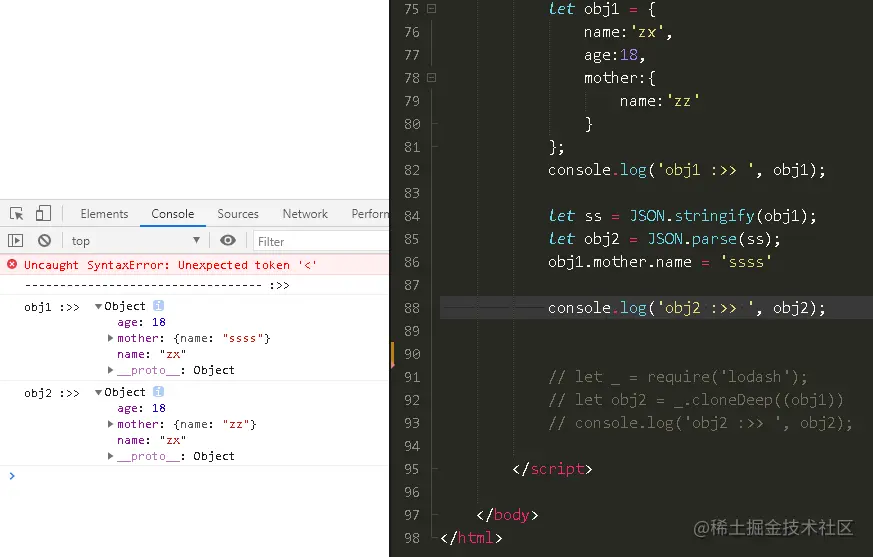Open the Elements tab

(x=104, y=214)
